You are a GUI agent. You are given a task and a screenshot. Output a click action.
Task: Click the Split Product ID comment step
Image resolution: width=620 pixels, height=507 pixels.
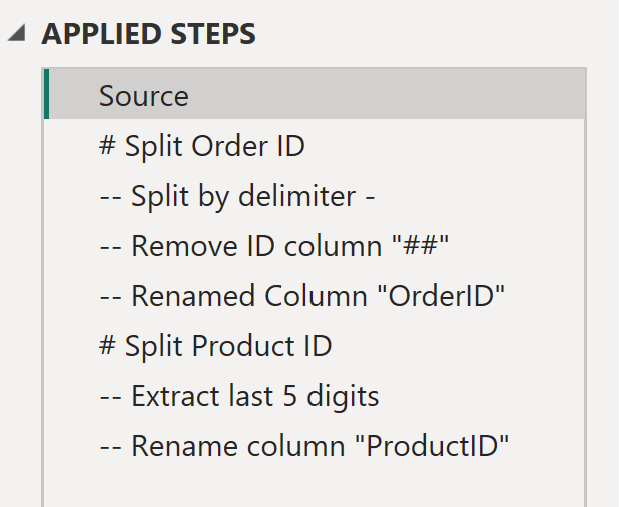click(216, 346)
